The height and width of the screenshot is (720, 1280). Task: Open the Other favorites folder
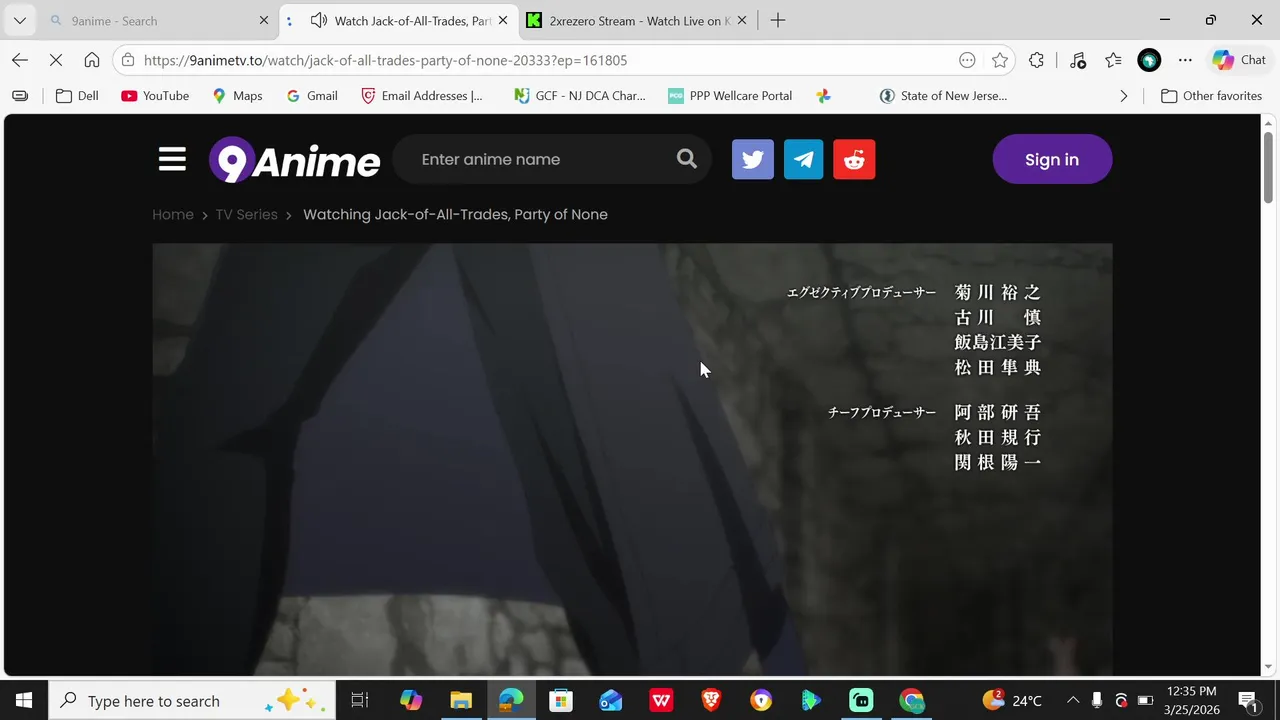coord(1211,96)
